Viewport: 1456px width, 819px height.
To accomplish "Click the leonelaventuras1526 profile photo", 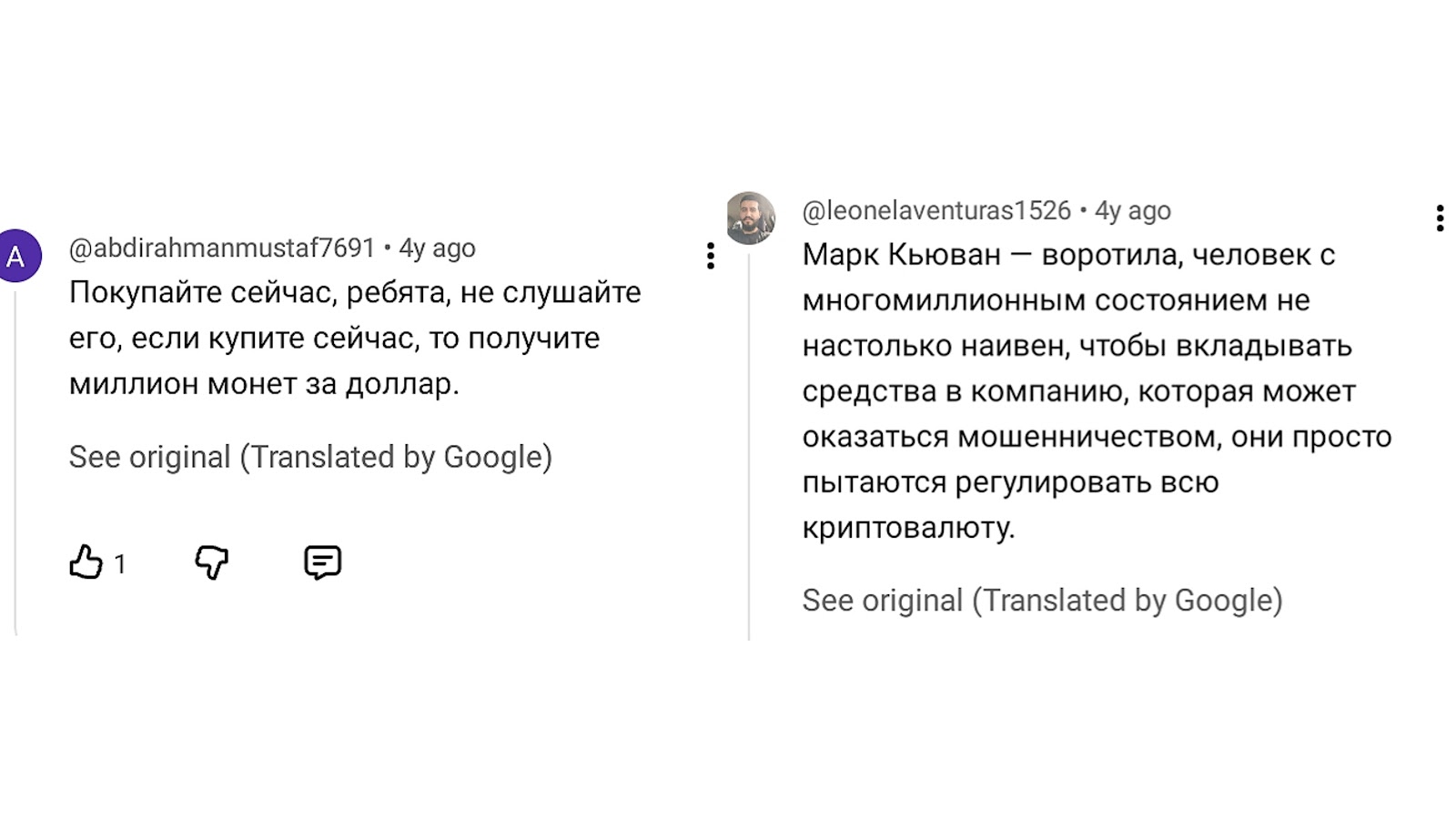I will [751, 218].
